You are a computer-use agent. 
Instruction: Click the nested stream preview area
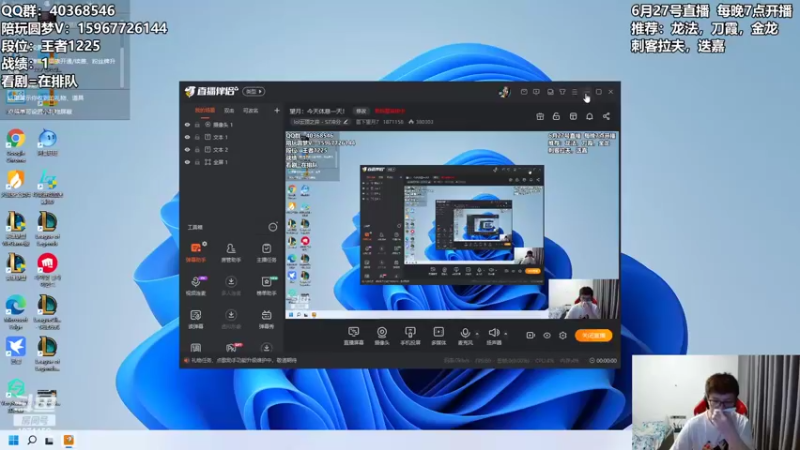(452, 224)
